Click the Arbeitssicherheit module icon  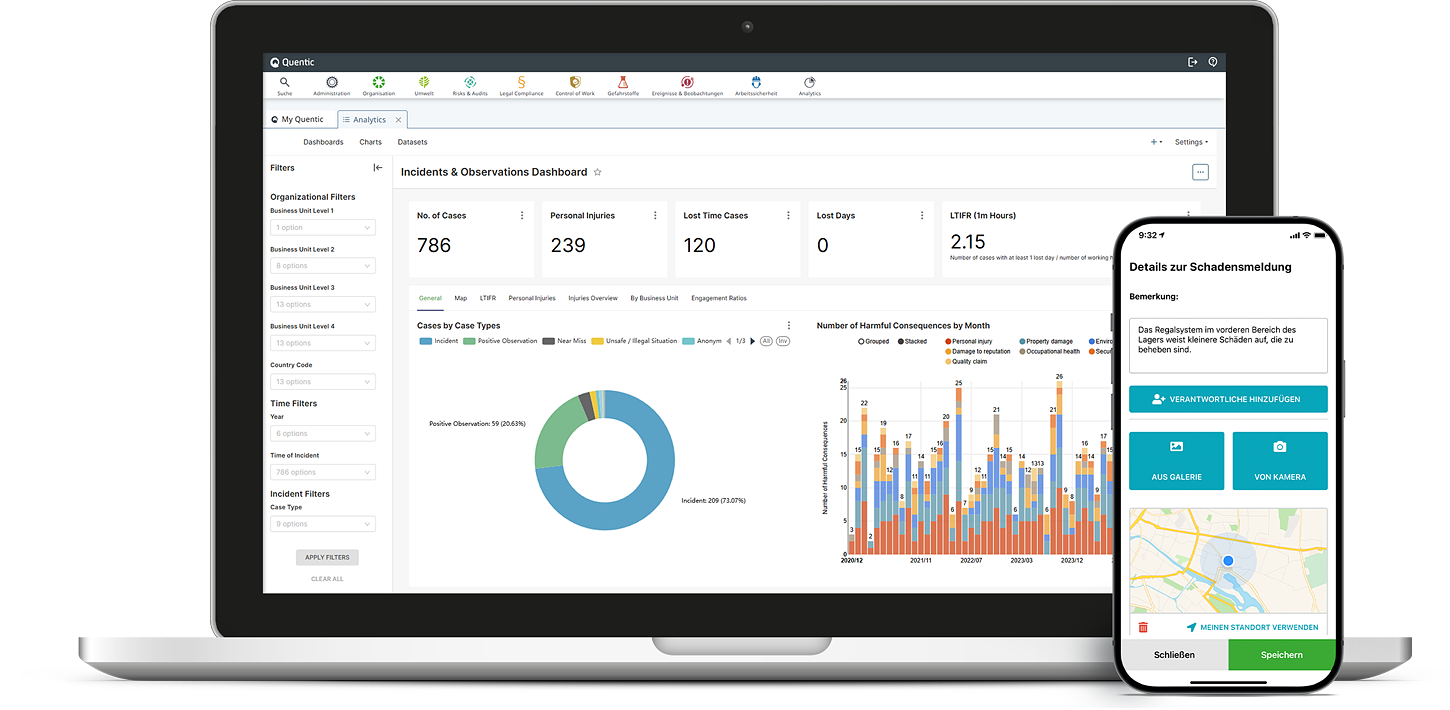click(756, 84)
